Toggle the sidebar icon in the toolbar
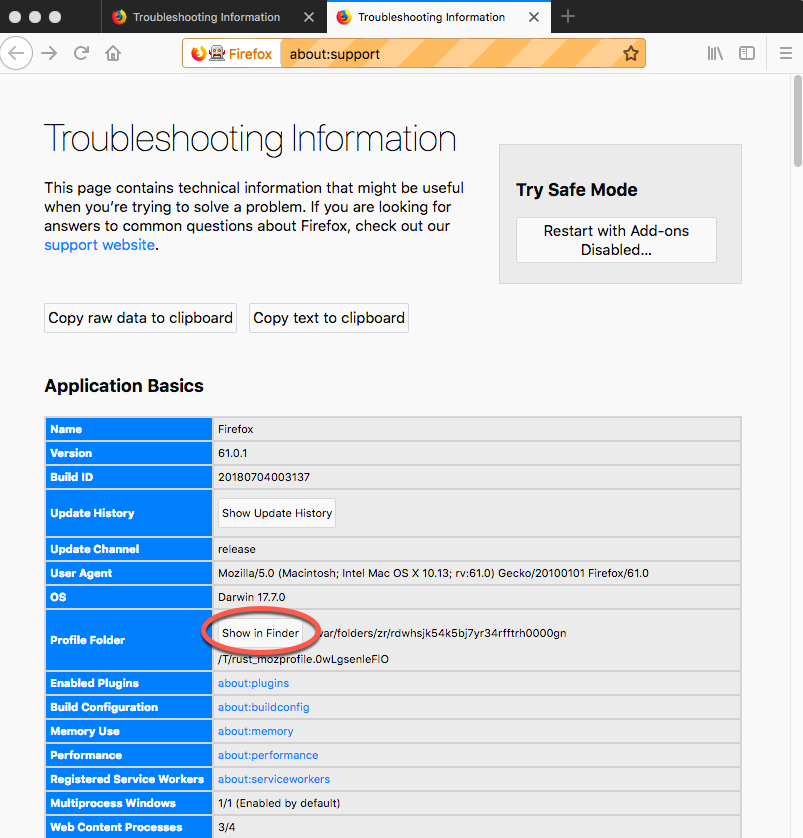803x838 pixels. 747,53
